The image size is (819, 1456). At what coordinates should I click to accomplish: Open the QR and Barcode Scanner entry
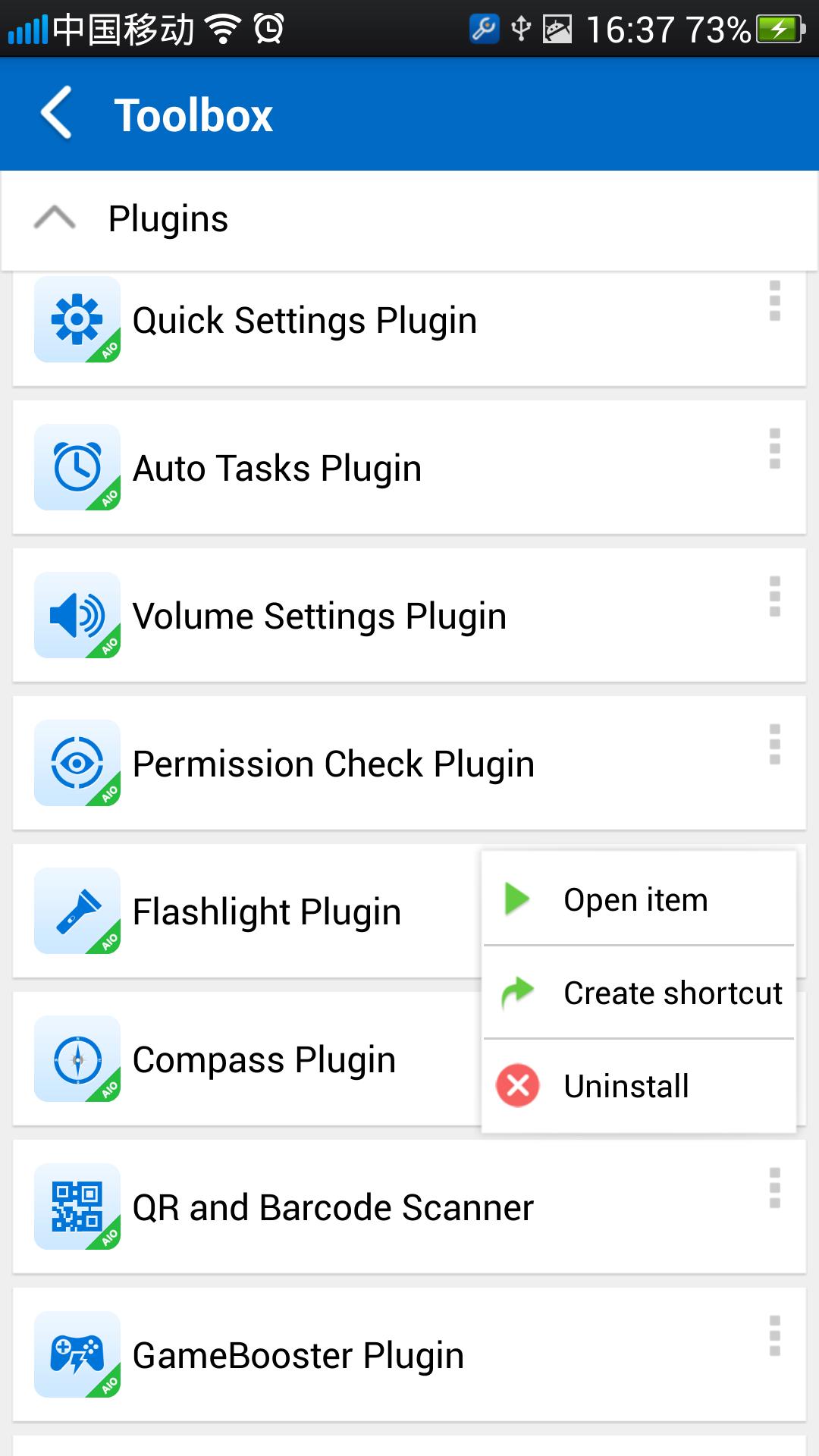click(333, 1207)
